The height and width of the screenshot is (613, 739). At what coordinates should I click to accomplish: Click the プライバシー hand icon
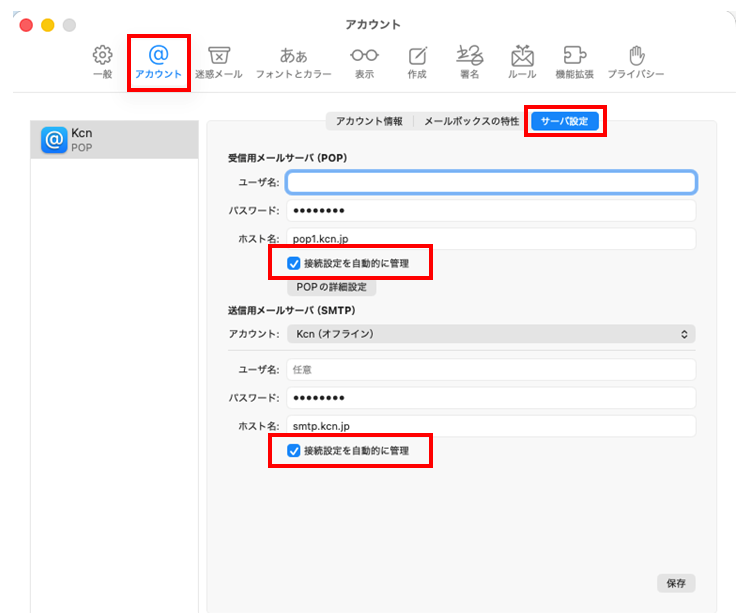[636, 62]
